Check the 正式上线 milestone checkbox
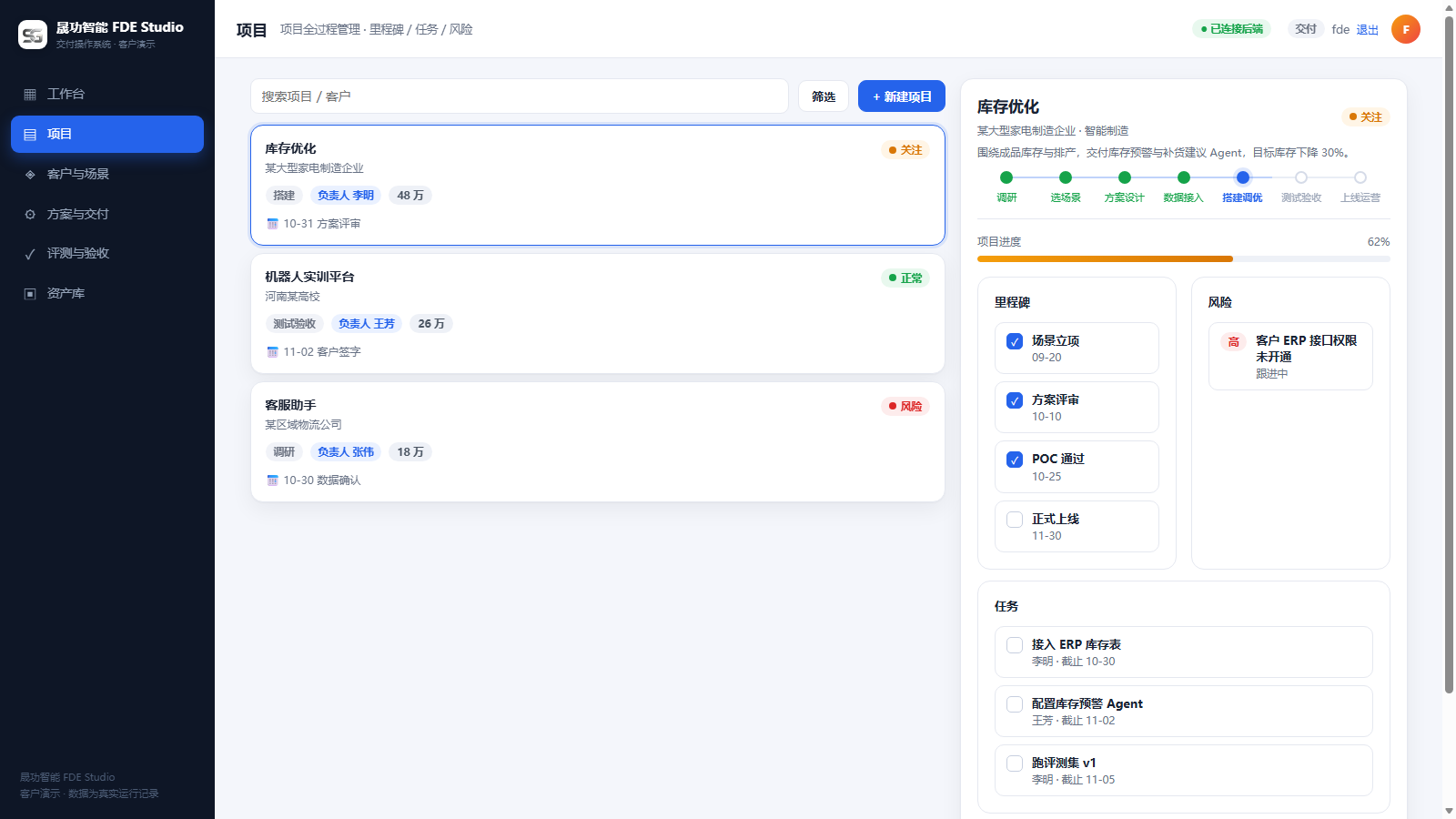 pyautogui.click(x=1015, y=520)
